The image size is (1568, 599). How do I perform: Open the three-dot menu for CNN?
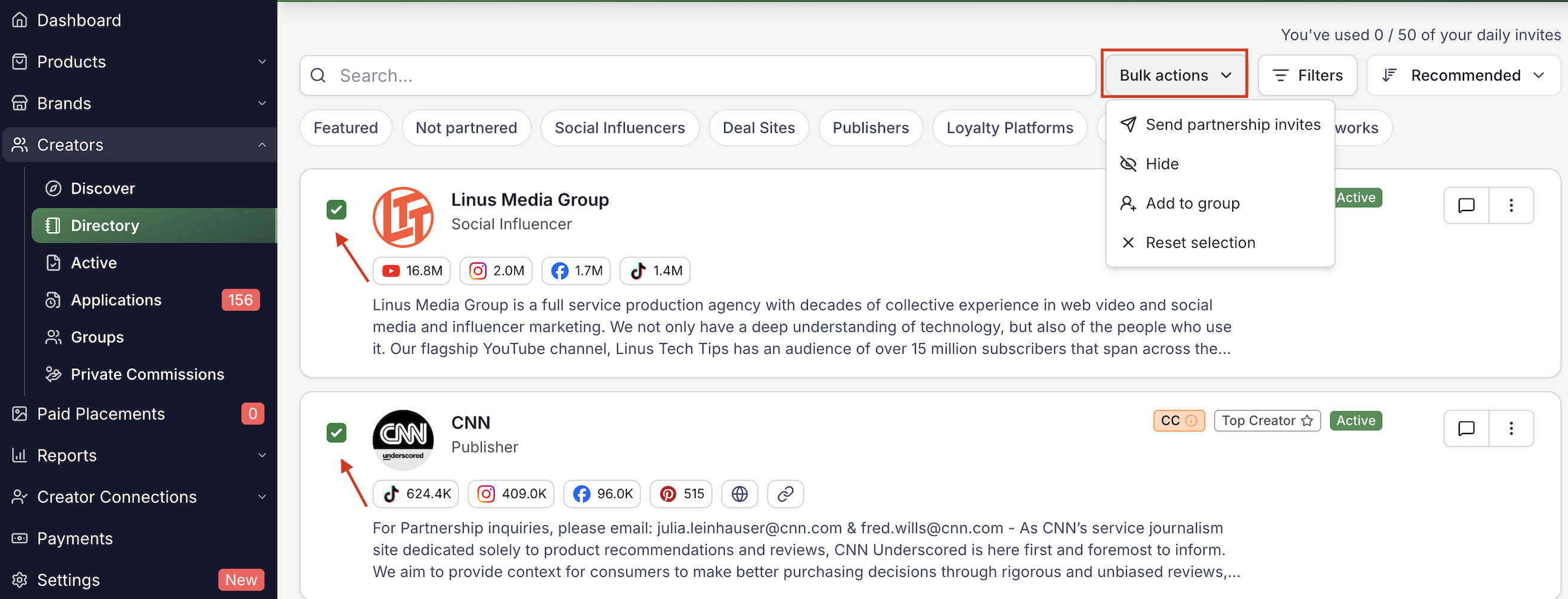click(1511, 429)
